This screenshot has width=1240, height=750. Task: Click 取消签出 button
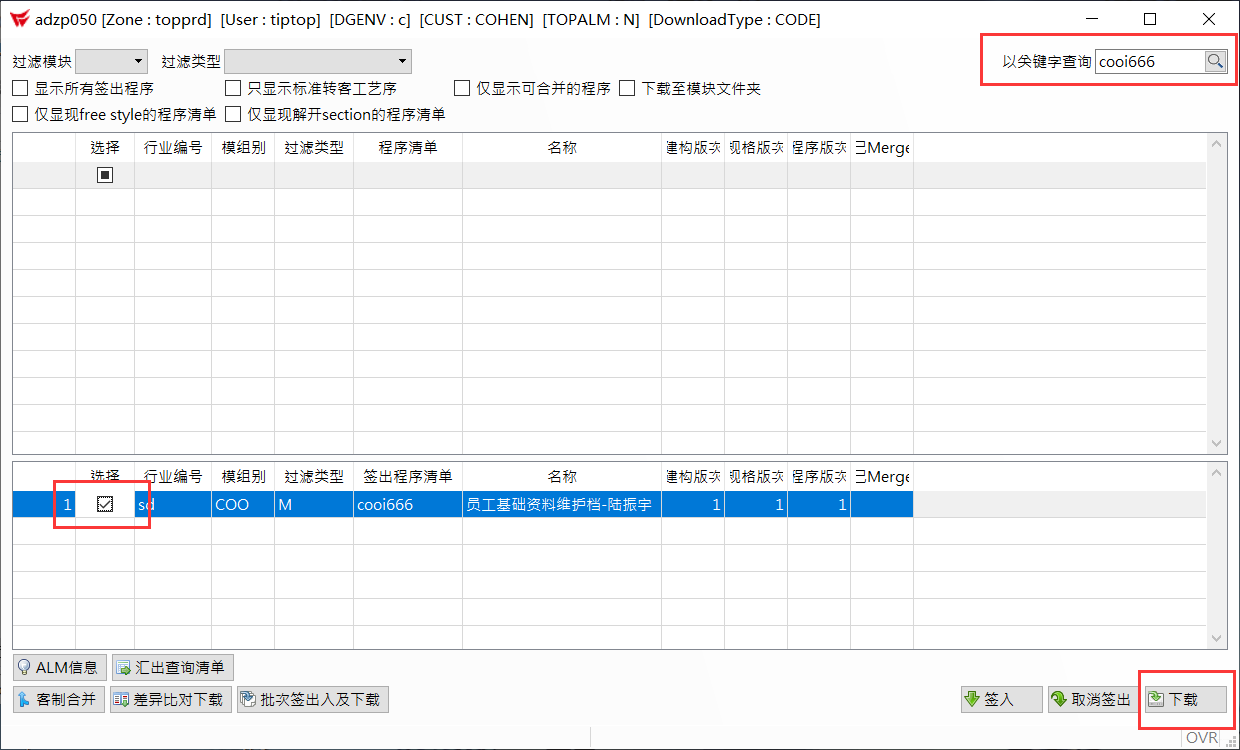(x=1091, y=699)
